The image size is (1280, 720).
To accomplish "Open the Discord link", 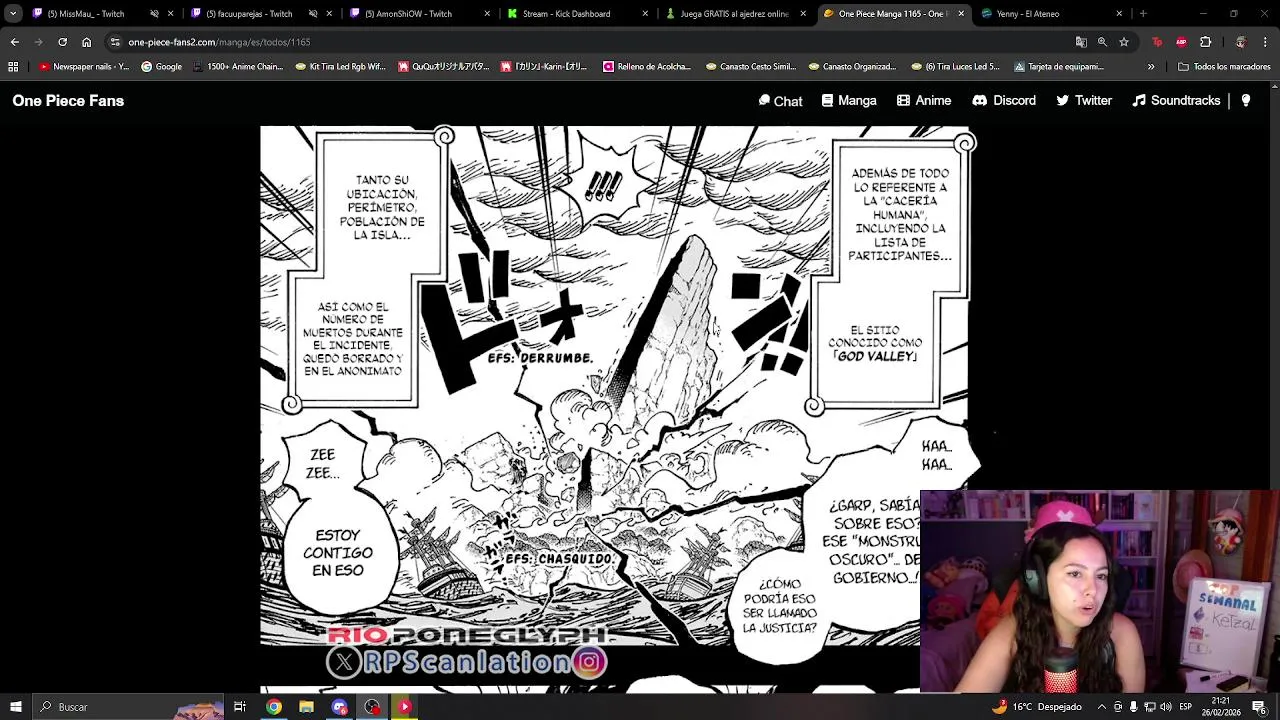I will pyautogui.click(x=1004, y=101).
